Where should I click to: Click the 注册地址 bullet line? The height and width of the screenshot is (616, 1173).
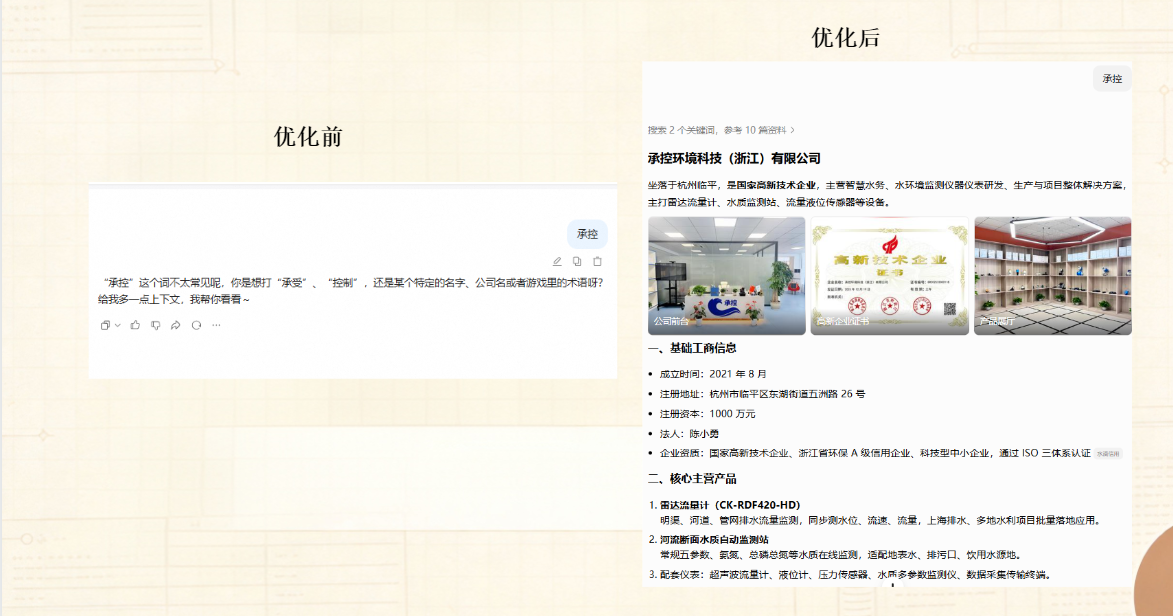pyautogui.click(x=762, y=394)
